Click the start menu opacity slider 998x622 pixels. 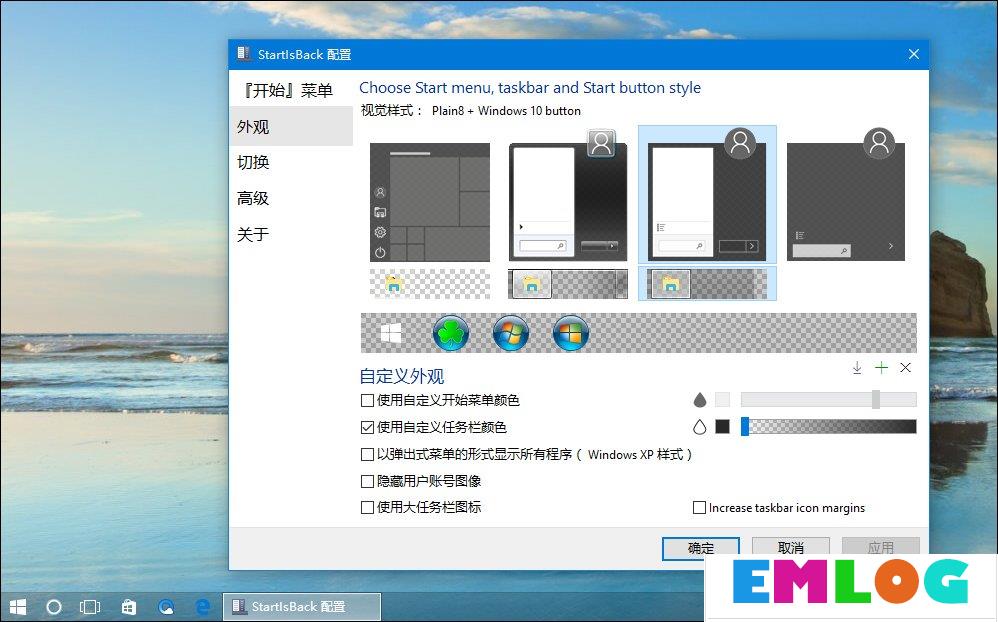tap(829, 400)
